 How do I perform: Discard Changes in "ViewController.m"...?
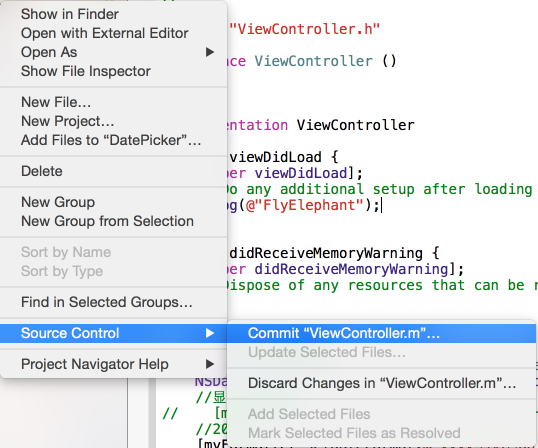[382, 383]
